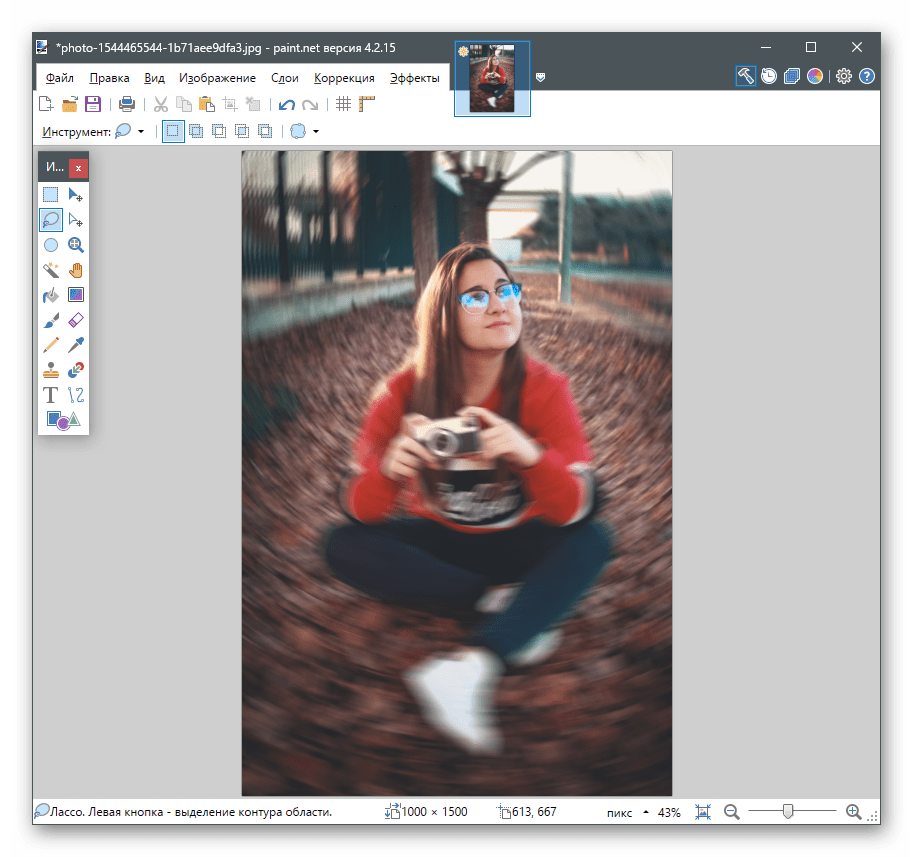Open the Слои menu
Image resolution: width=913 pixels, height=857 pixels.
tap(285, 78)
